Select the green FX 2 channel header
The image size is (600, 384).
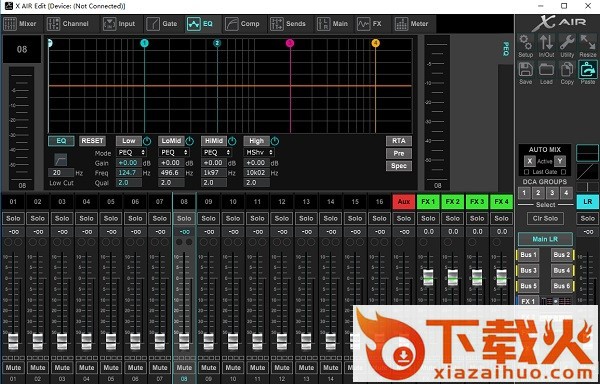453,202
